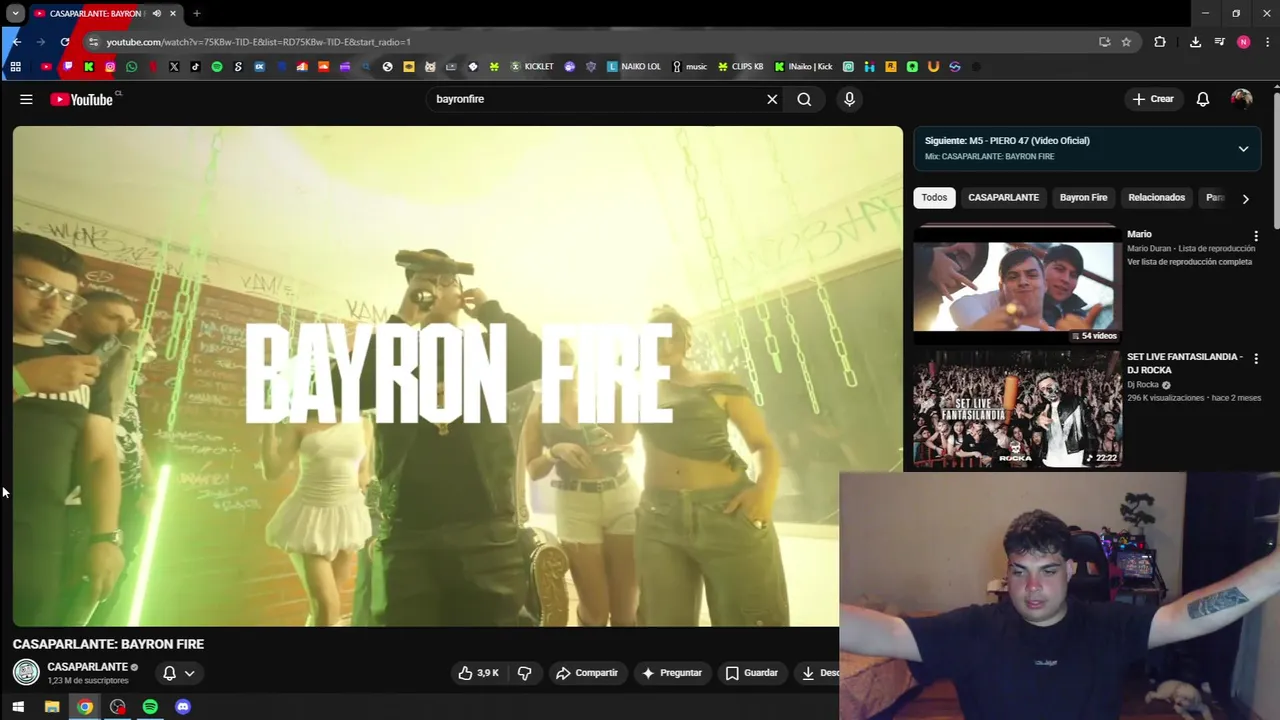This screenshot has width=1280, height=720.
Task: Click the BAYRON FIRE video player
Action: coord(457,375)
